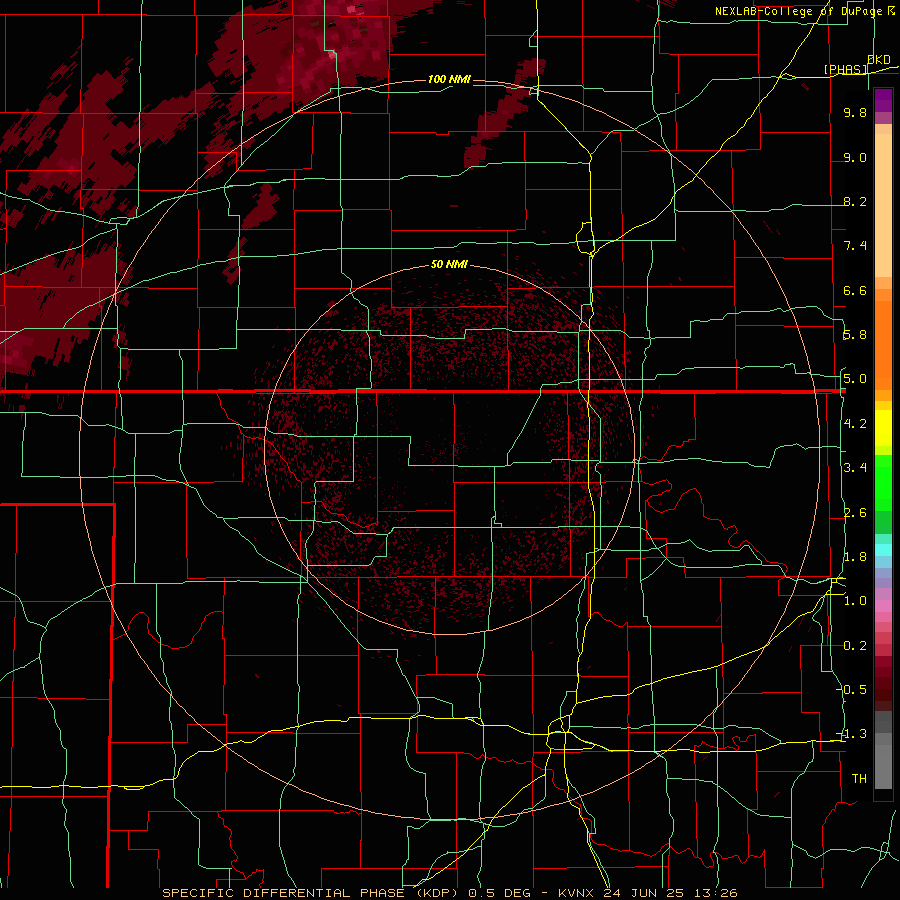Click the KVNX radar site identifier
The image size is (900, 900).
(x=577, y=893)
